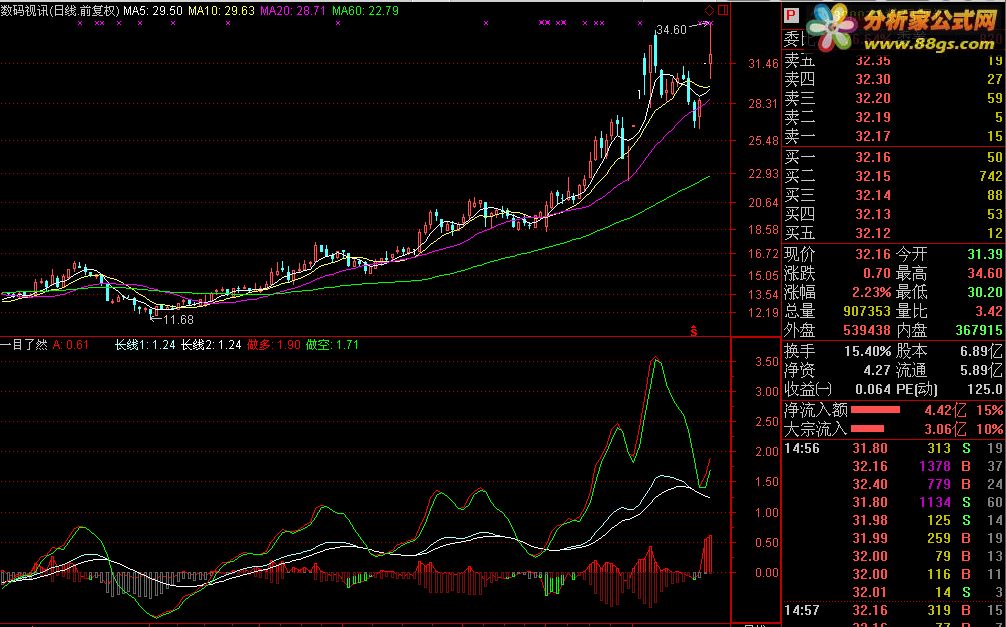
Task: Click the 做空: 1.71 indicator label
Action: (332, 345)
